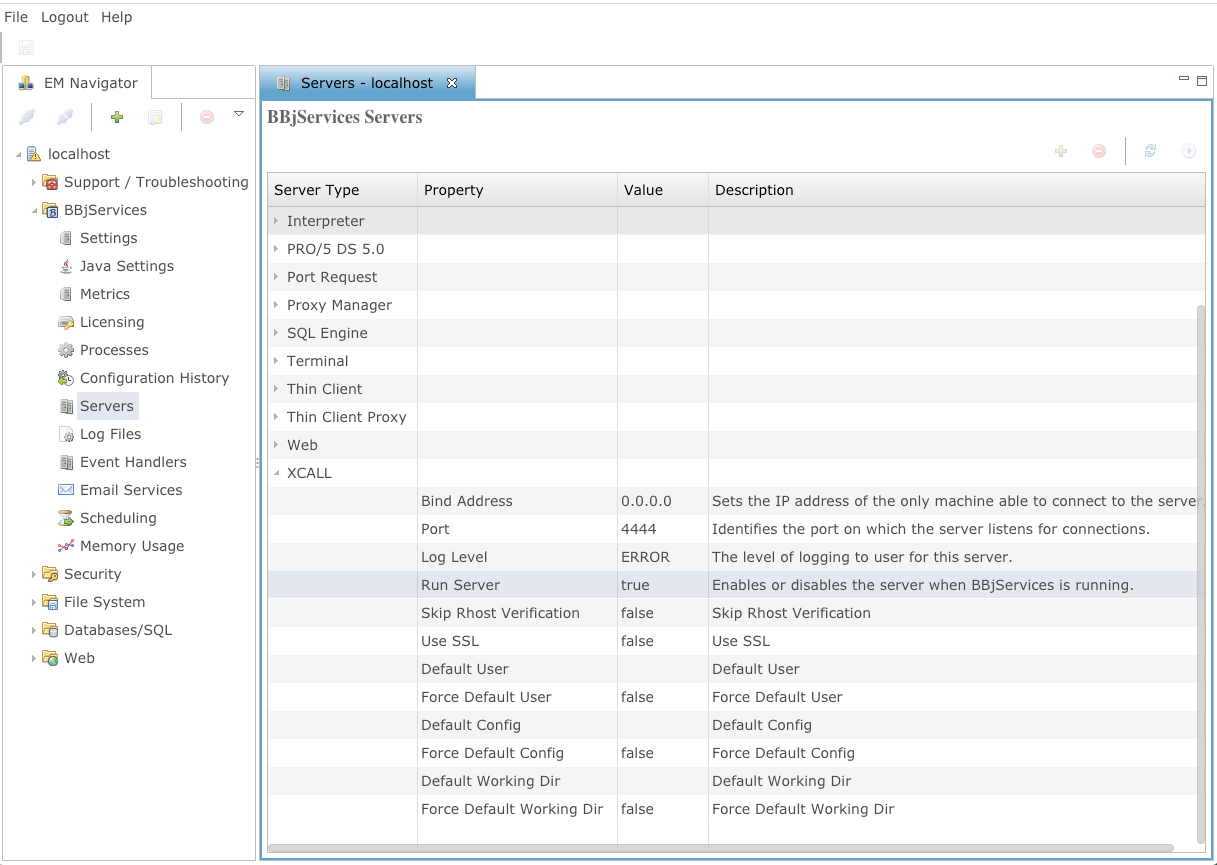This screenshot has width=1217, height=865.
Task: Click the Server Type column header
Action: coord(343,190)
